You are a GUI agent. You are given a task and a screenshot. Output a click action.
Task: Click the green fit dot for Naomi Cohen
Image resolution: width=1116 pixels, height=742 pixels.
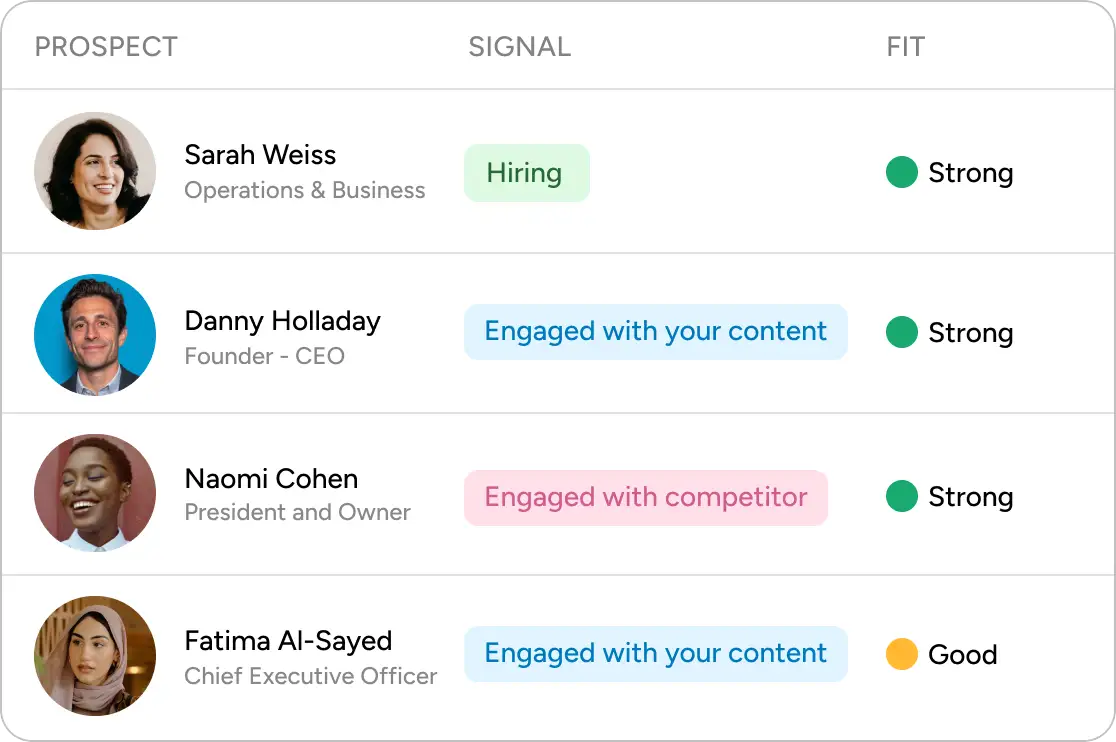(x=902, y=496)
